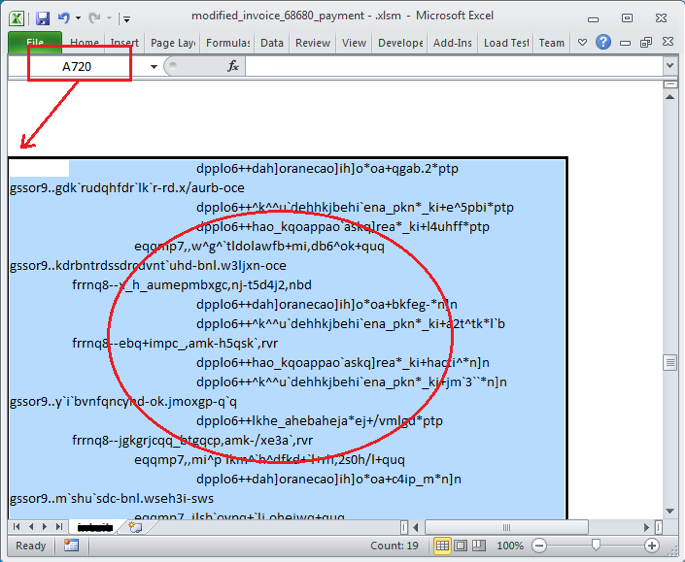Click the 100% zoom level button
The width and height of the screenshot is (685, 562).
pos(510,546)
